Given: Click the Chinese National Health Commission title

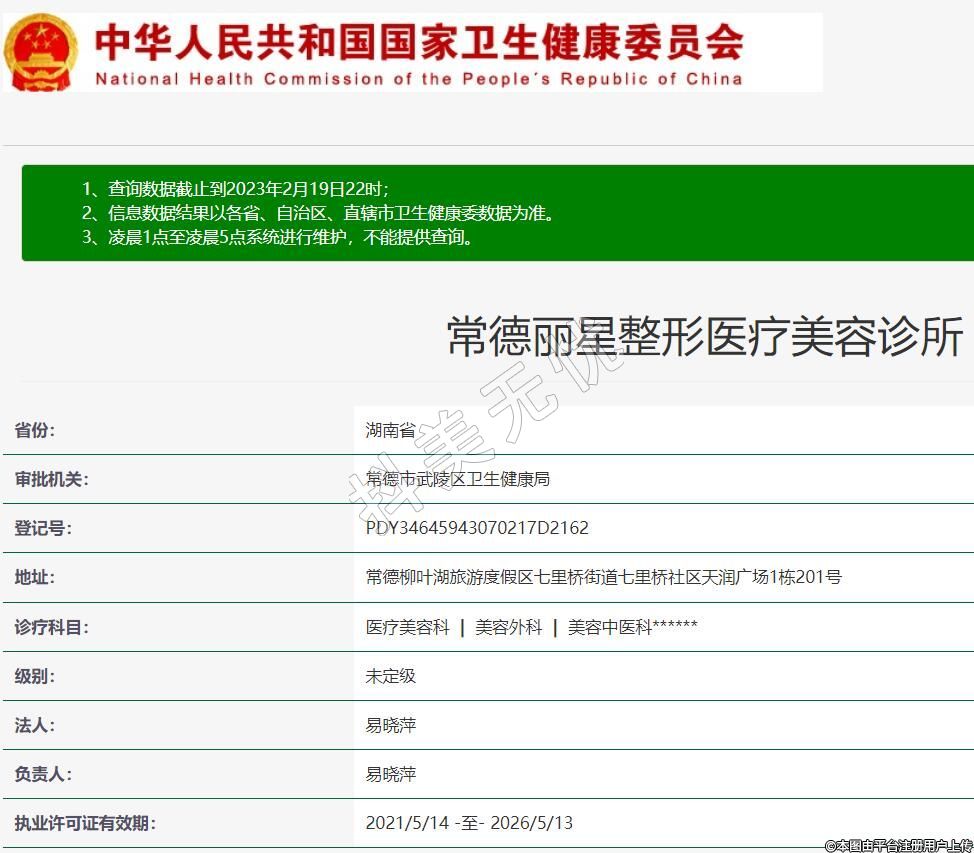Looking at the screenshot, I should (419, 40).
